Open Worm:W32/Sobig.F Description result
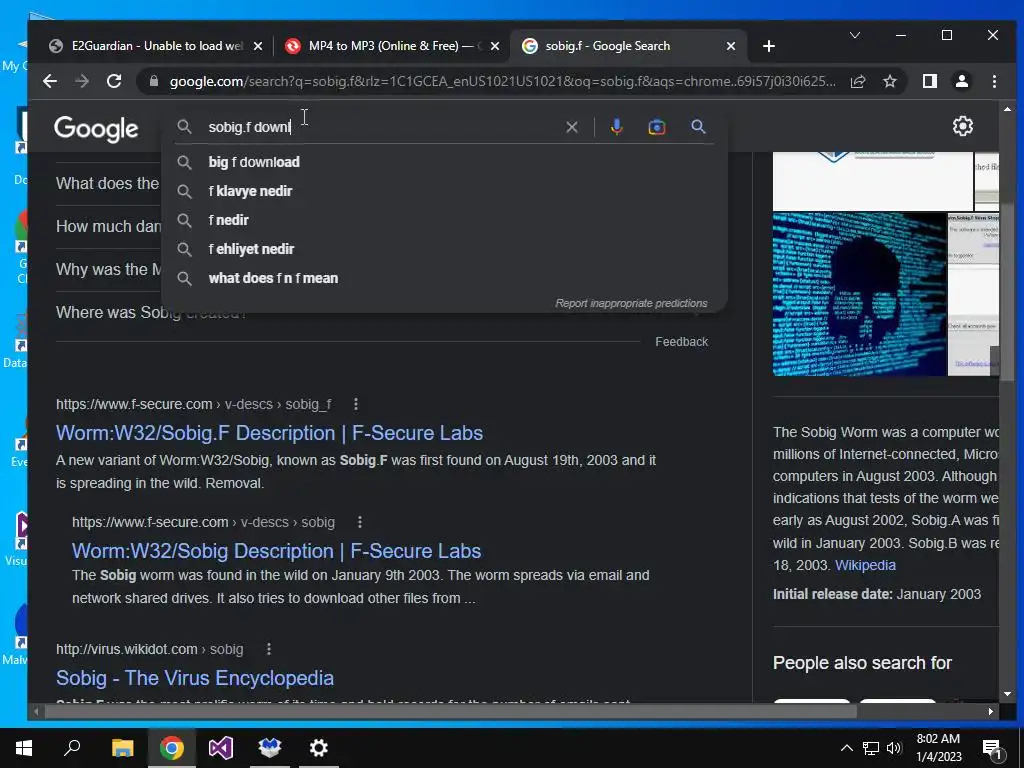The height and width of the screenshot is (768, 1024). [269, 433]
